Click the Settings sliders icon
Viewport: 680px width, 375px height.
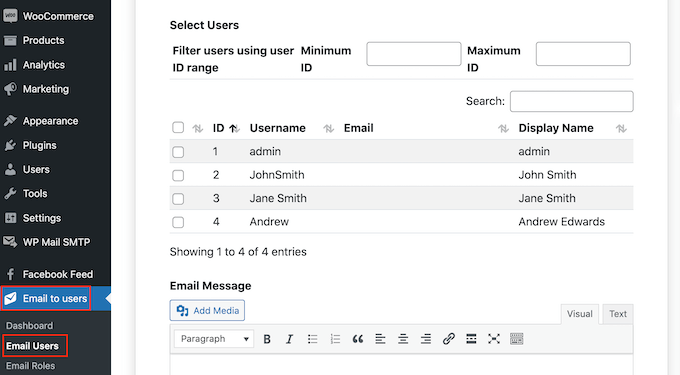point(10,218)
